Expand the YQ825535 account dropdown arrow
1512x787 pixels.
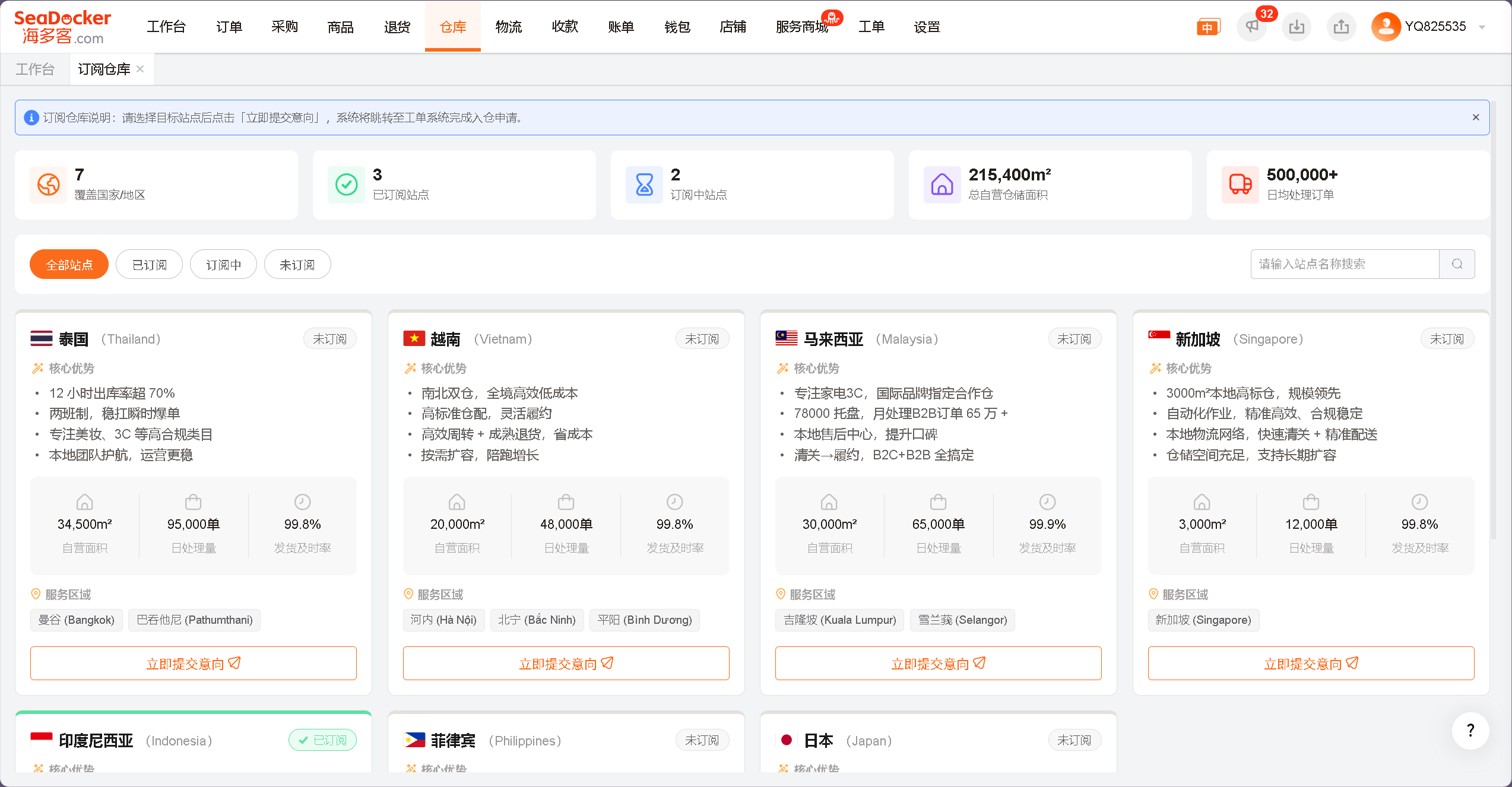[1482, 27]
